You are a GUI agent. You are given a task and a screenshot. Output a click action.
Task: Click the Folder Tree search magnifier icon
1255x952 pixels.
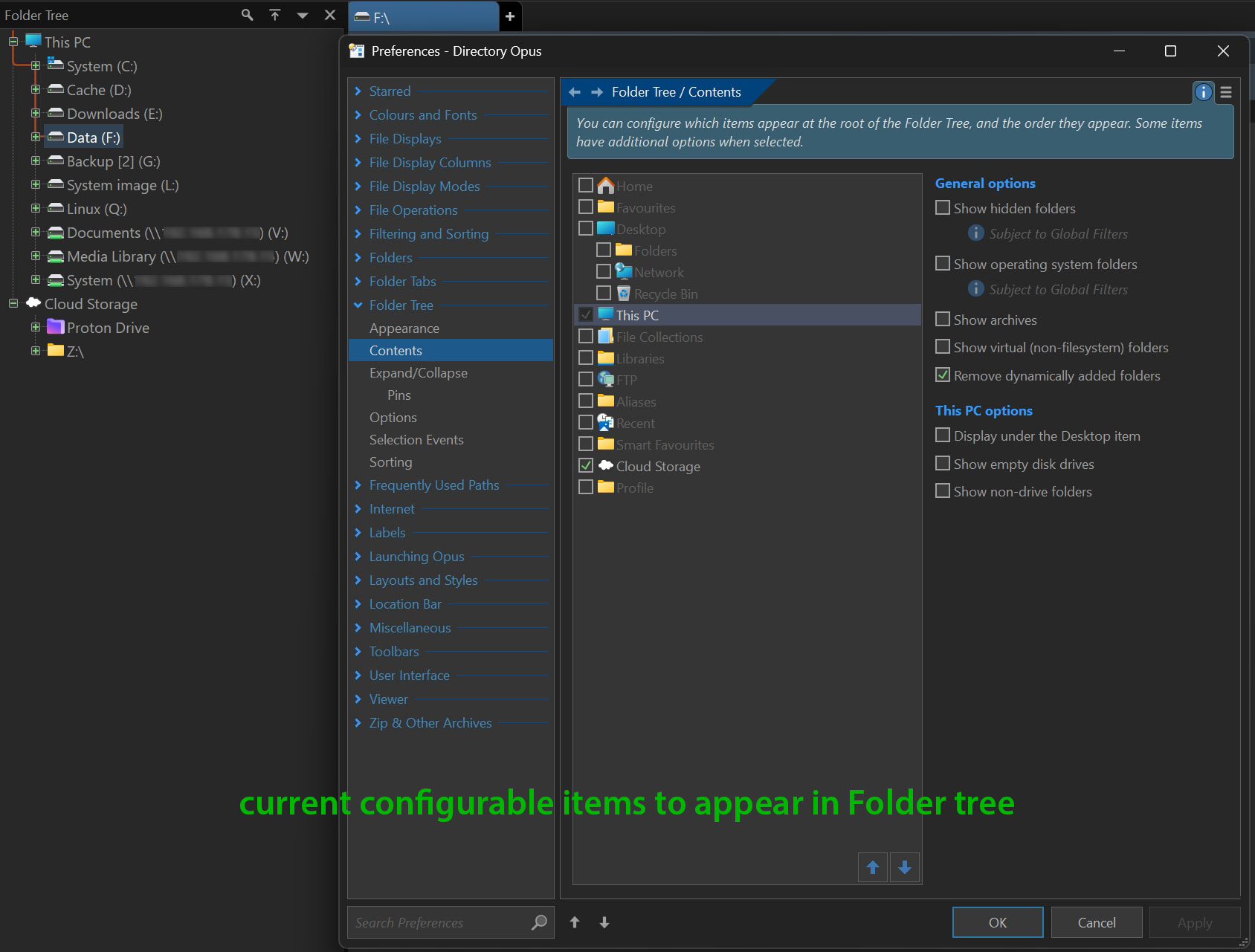pyautogui.click(x=247, y=15)
